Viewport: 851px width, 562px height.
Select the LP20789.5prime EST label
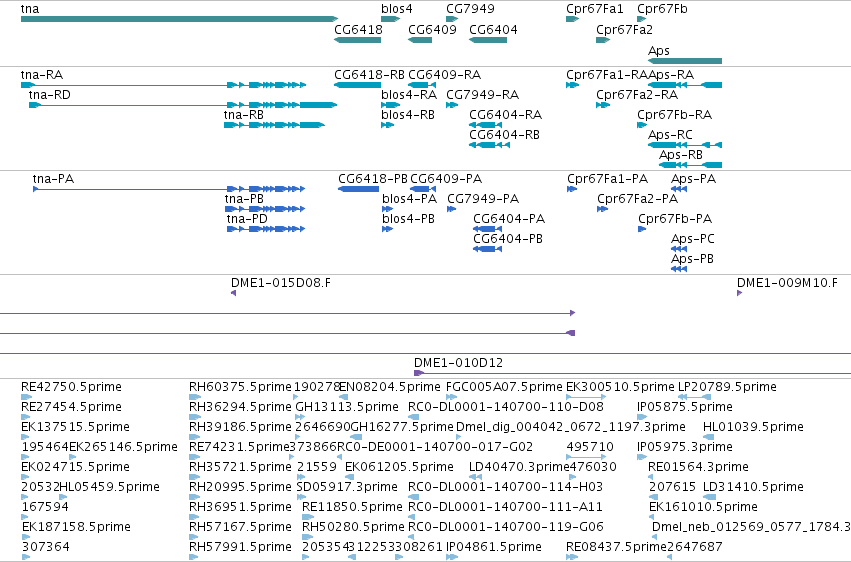coord(727,387)
